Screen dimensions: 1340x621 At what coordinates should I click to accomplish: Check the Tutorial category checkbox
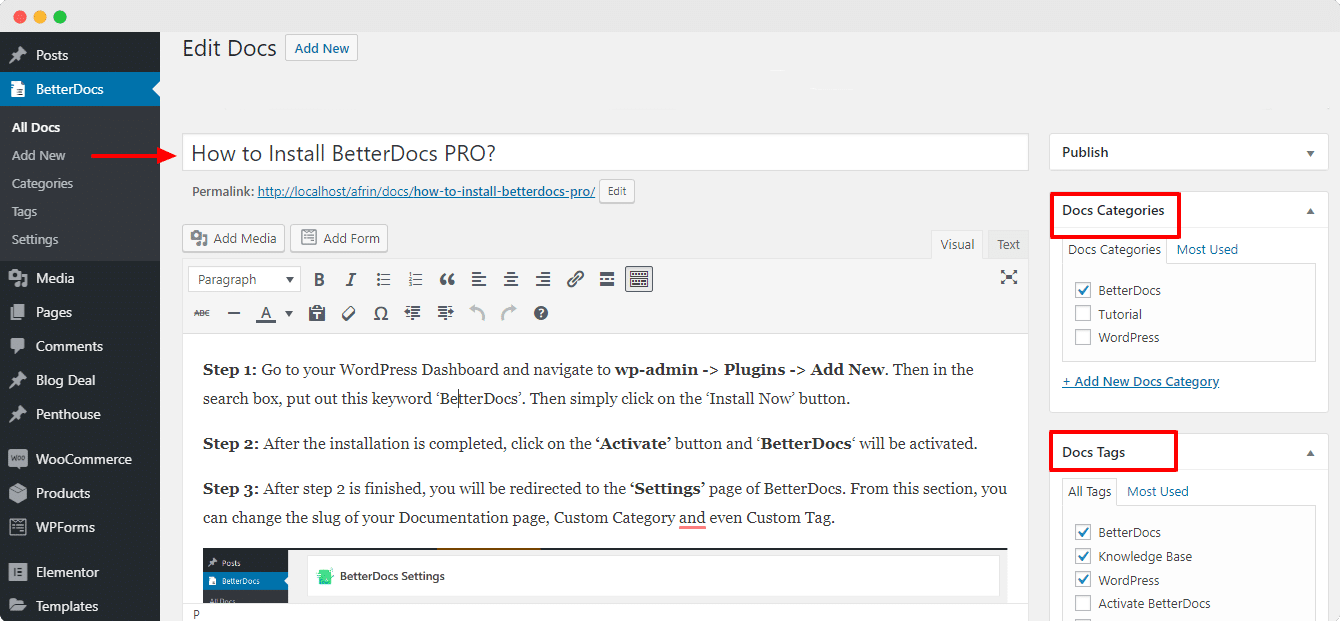tap(1083, 314)
